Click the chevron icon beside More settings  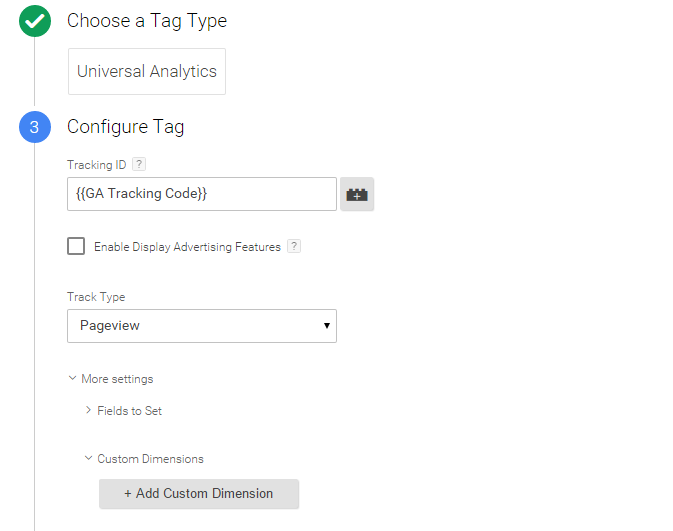click(72, 379)
